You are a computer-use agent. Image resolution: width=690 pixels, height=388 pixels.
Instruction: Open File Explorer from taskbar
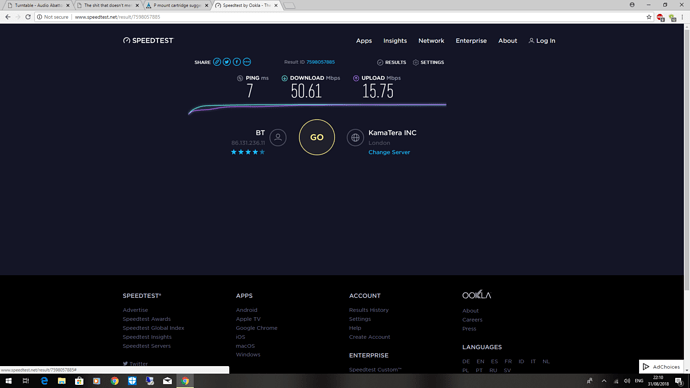pyautogui.click(x=62, y=381)
